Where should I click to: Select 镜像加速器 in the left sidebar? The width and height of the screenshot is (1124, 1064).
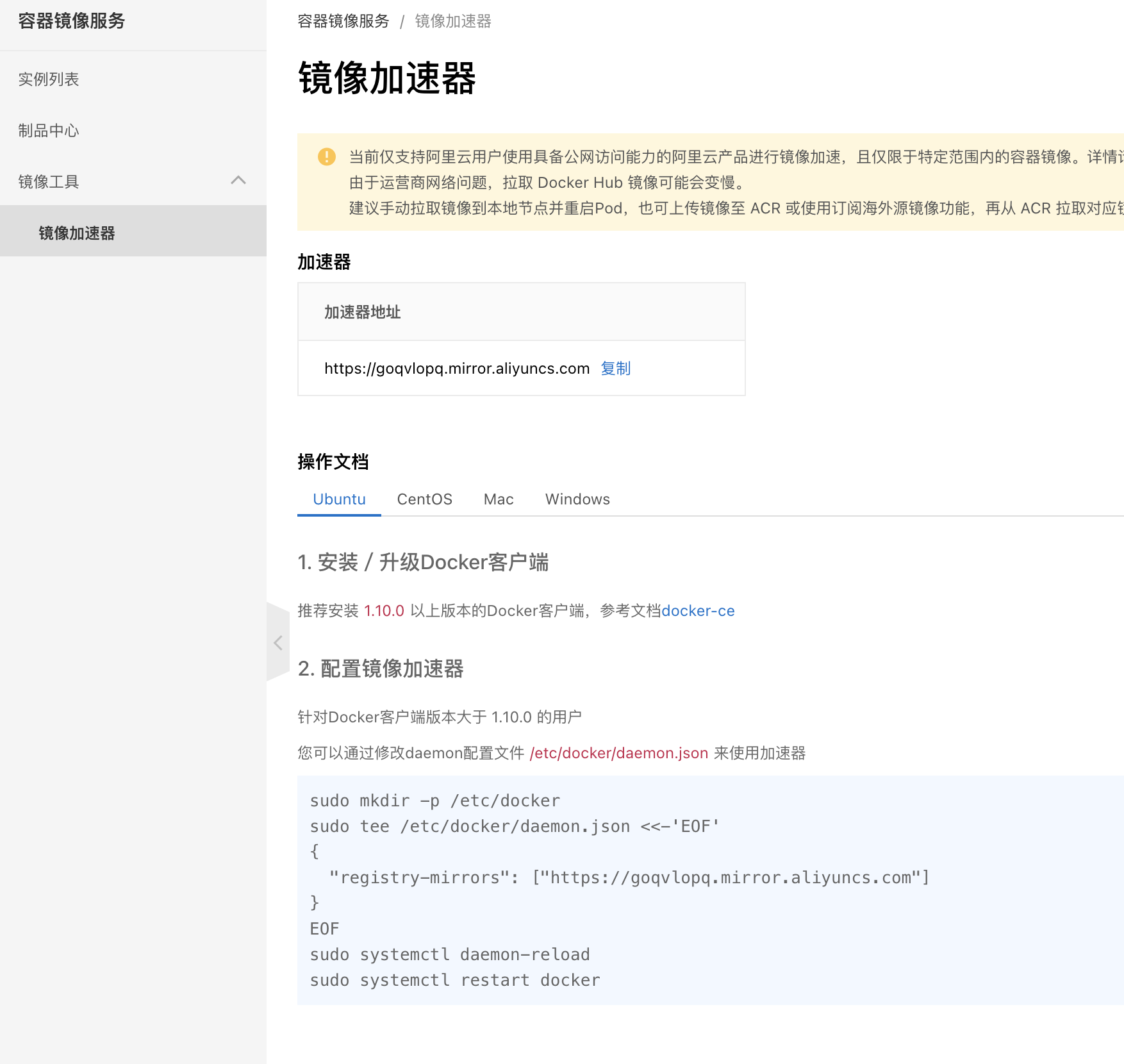(78, 233)
